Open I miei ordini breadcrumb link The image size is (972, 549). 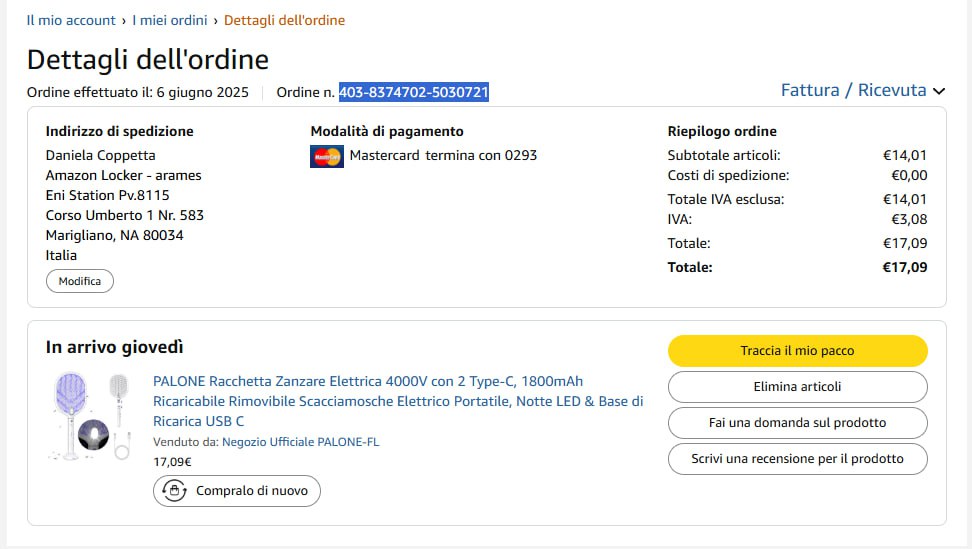click(170, 20)
